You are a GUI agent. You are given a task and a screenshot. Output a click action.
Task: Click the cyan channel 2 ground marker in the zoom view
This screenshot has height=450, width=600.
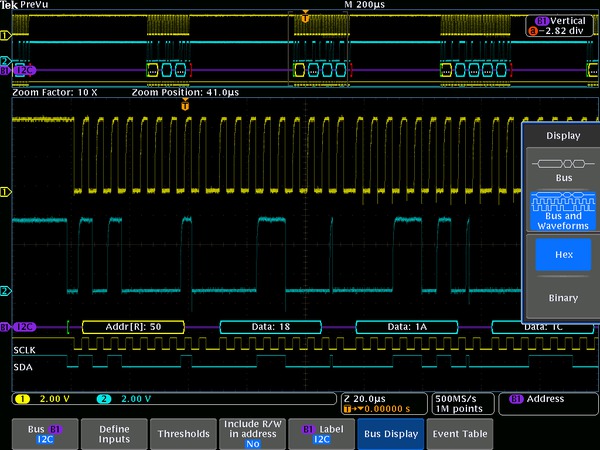5,291
